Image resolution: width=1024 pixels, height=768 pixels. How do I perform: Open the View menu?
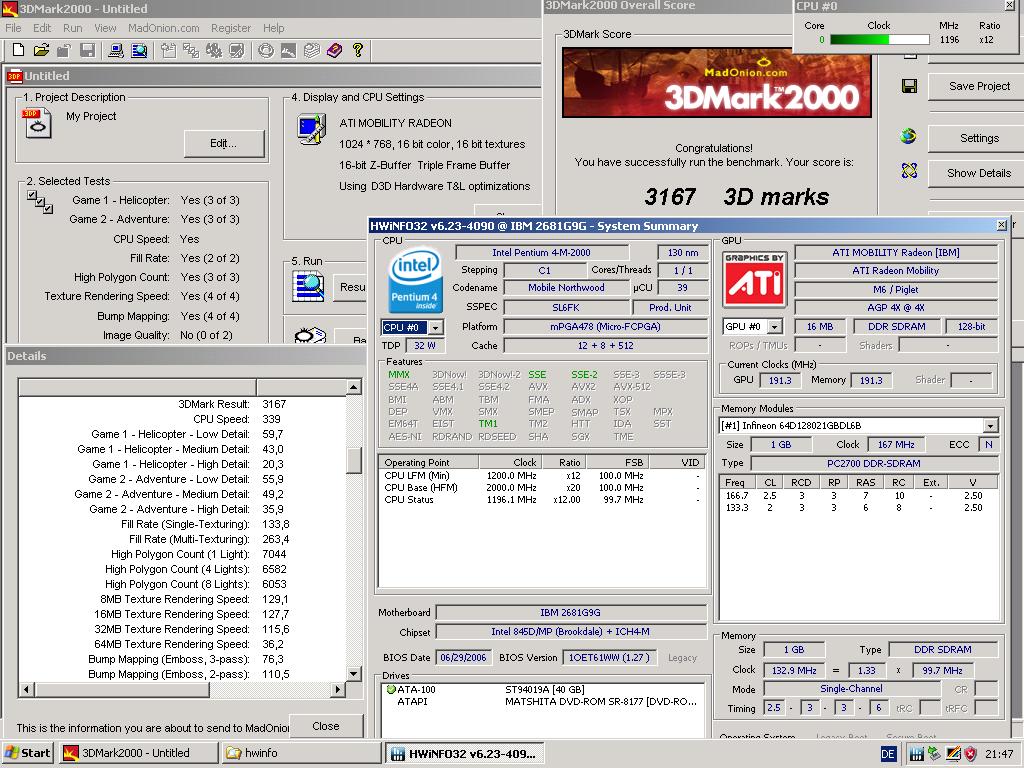click(x=105, y=28)
